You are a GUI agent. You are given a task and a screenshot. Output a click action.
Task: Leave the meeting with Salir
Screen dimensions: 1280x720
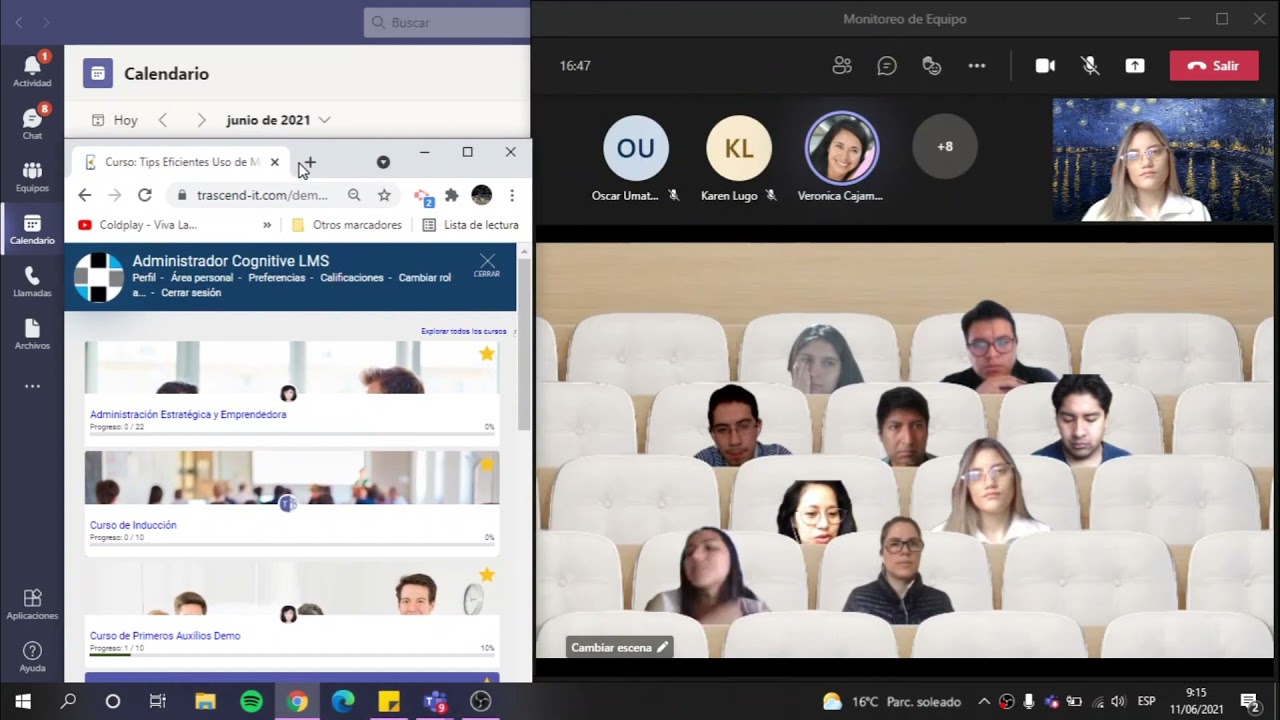(1214, 66)
